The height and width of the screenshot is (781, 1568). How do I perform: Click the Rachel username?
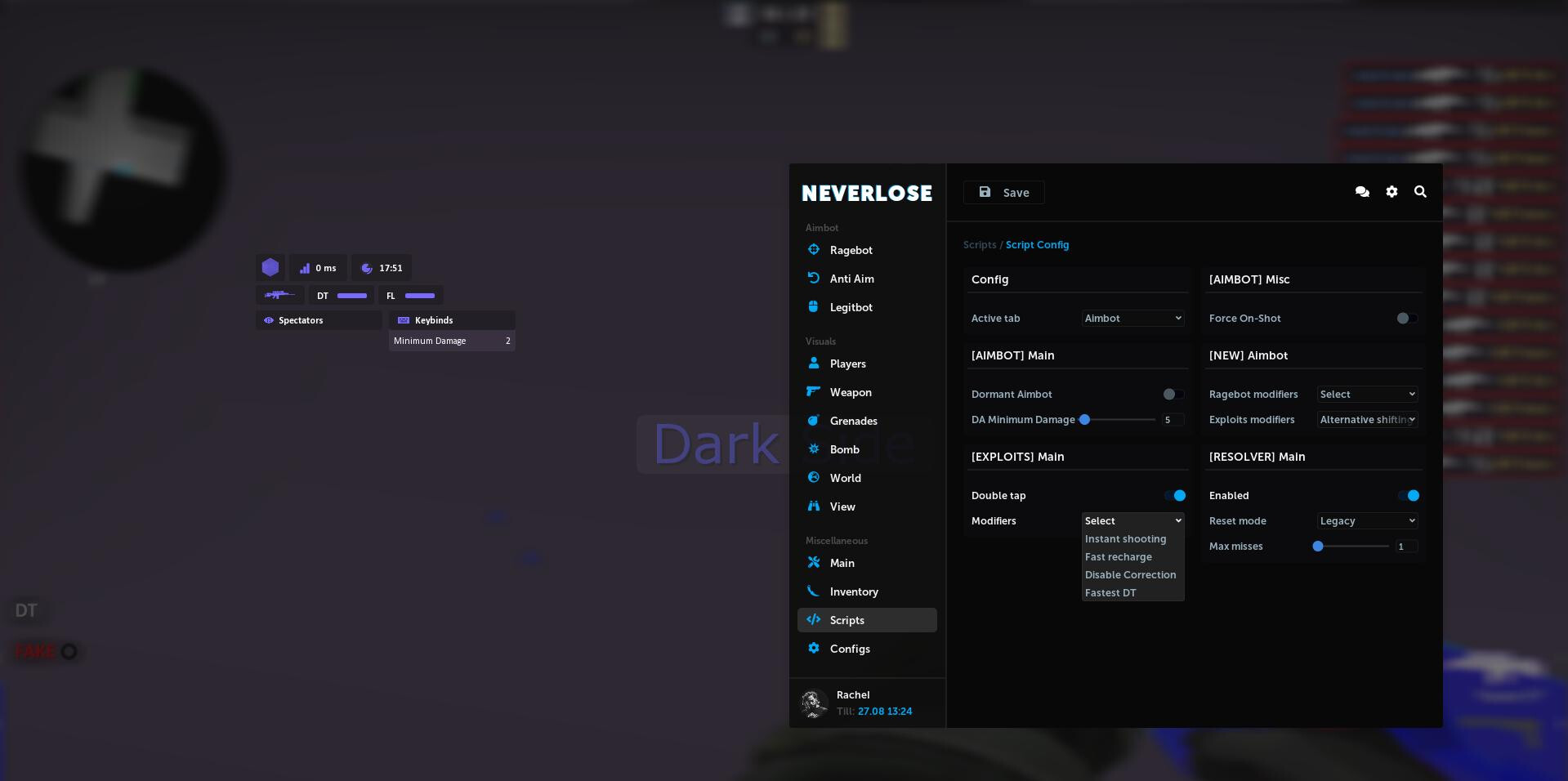tap(853, 694)
